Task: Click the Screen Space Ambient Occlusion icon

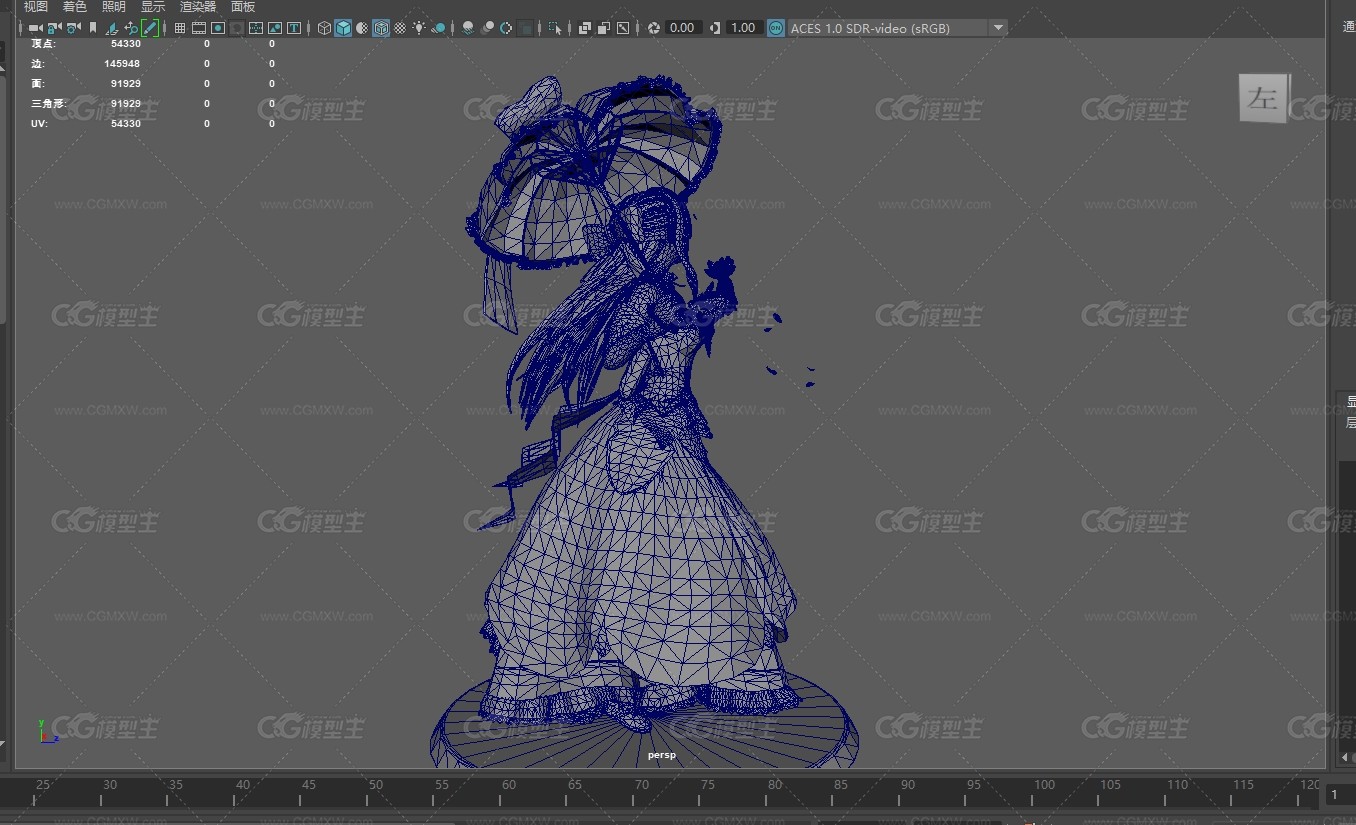Action: (467, 28)
